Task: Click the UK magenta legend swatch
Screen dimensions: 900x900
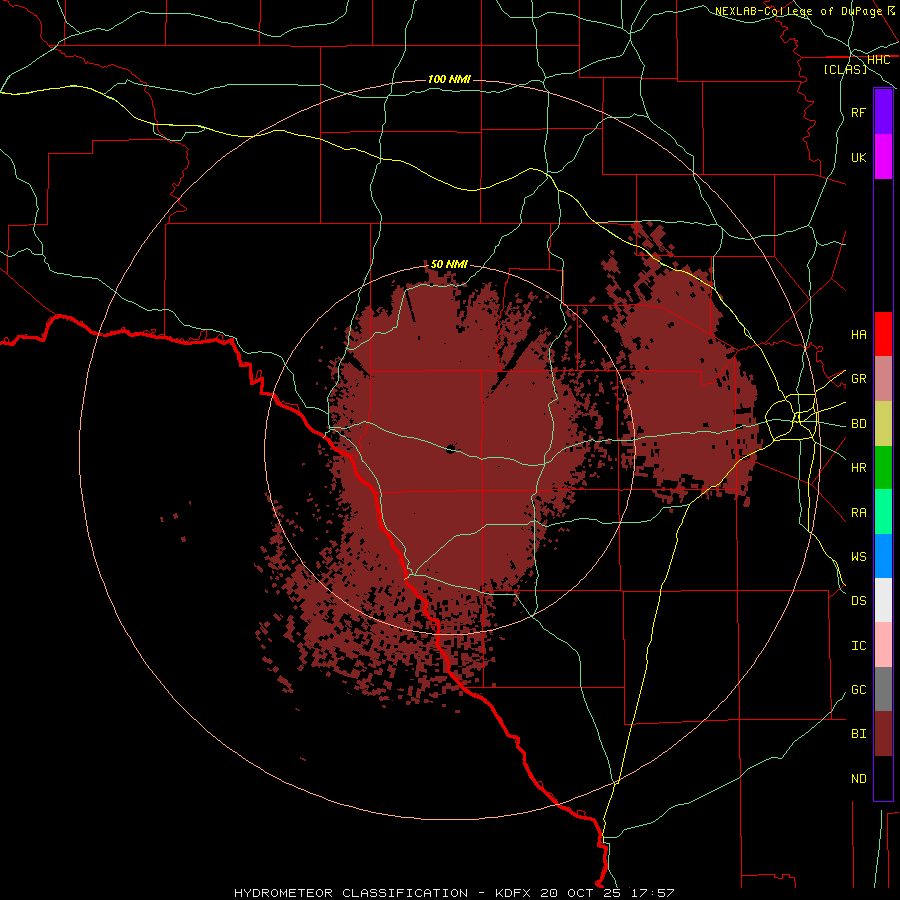Action: 883,157
